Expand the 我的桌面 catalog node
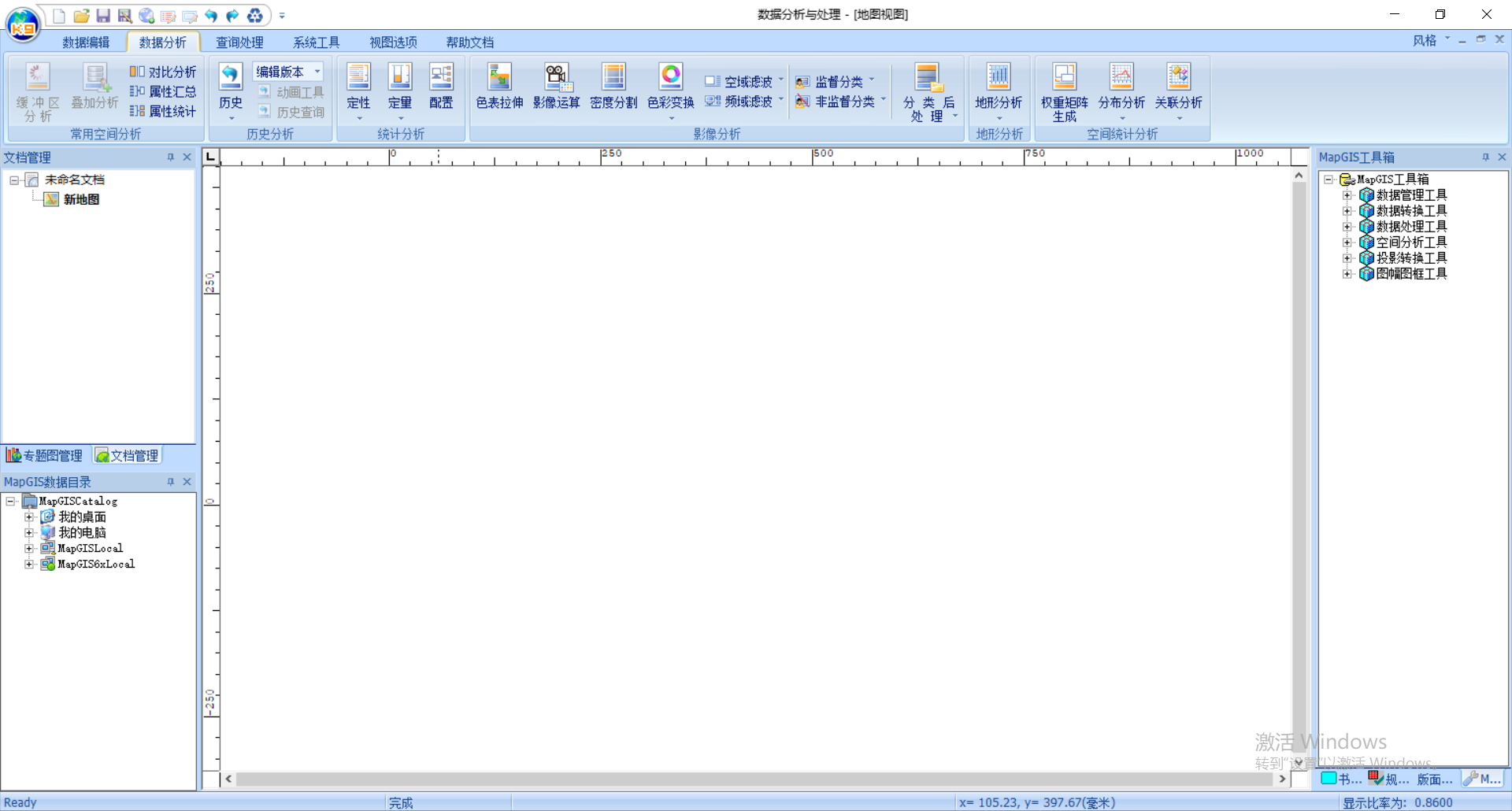The image size is (1512, 811). (29, 517)
